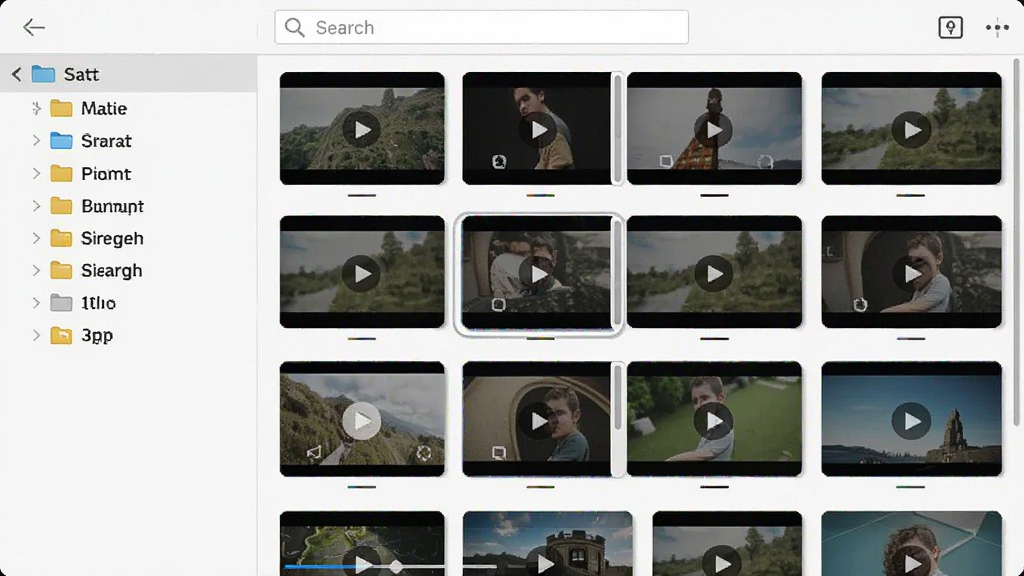Go back using the arrow icon

(33, 27)
